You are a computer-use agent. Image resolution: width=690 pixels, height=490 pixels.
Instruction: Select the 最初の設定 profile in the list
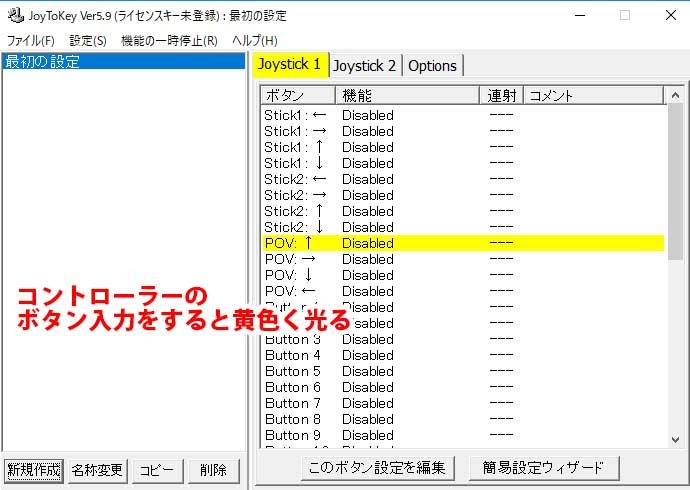click(123, 61)
